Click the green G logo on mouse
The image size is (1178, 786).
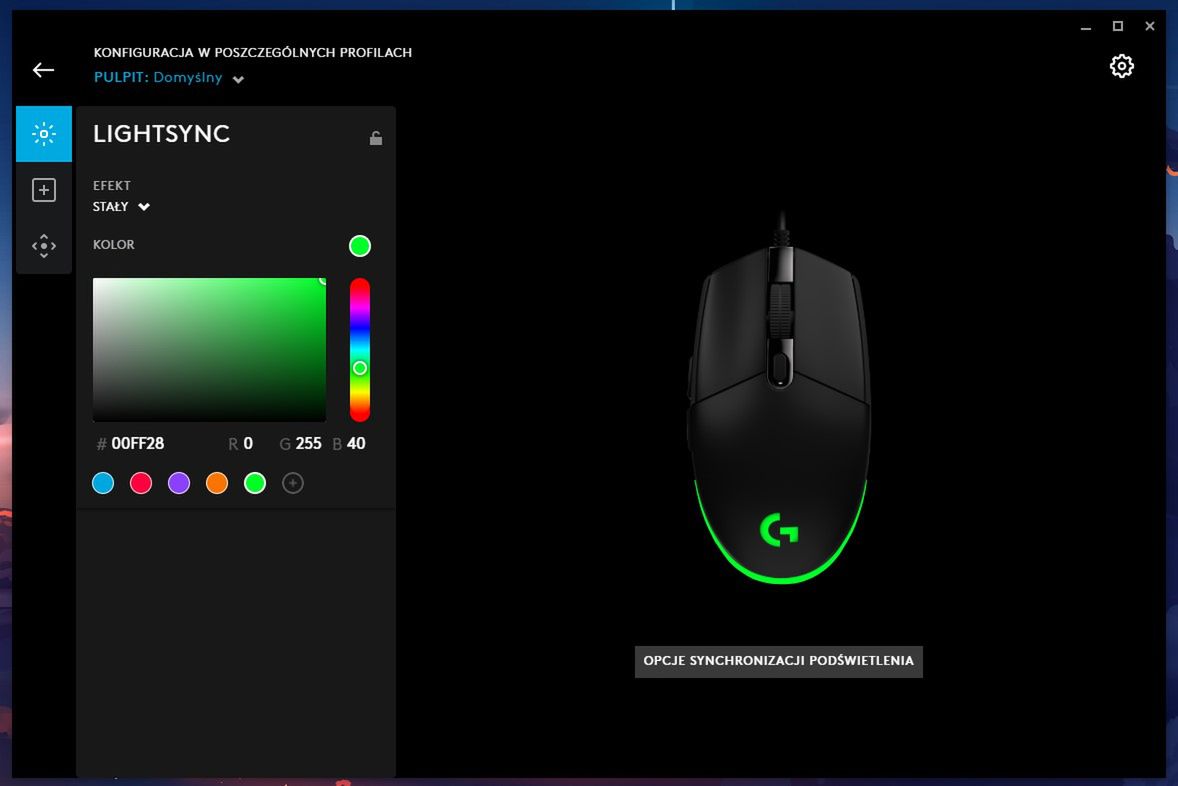pos(779,530)
